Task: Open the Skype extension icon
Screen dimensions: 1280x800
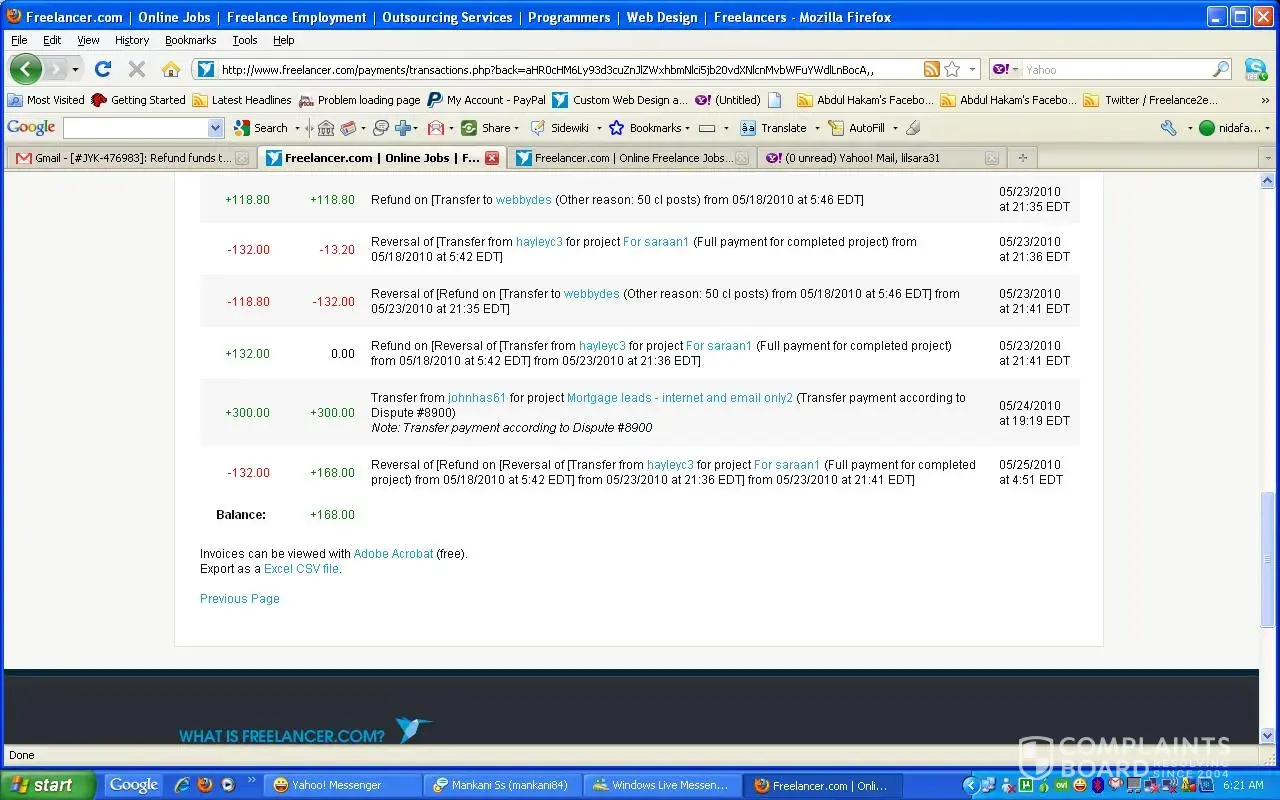Action: point(1255,69)
